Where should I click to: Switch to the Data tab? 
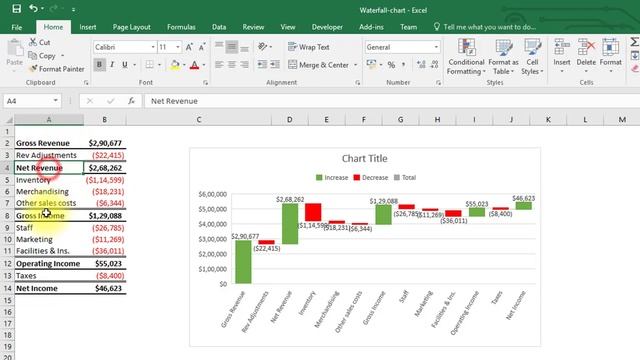click(x=219, y=27)
